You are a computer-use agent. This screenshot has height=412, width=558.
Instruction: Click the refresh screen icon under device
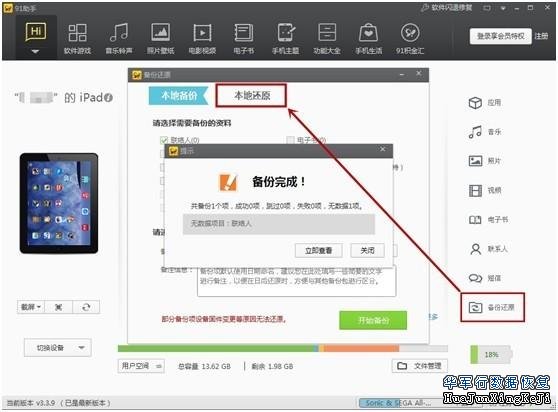pos(86,307)
